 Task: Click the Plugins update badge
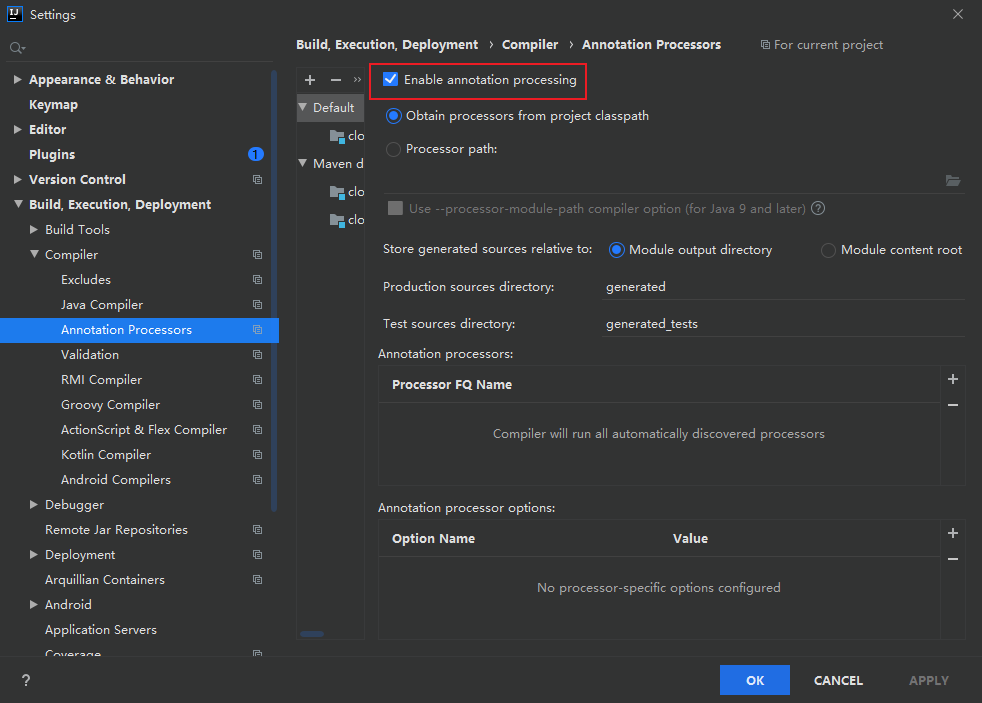255,154
